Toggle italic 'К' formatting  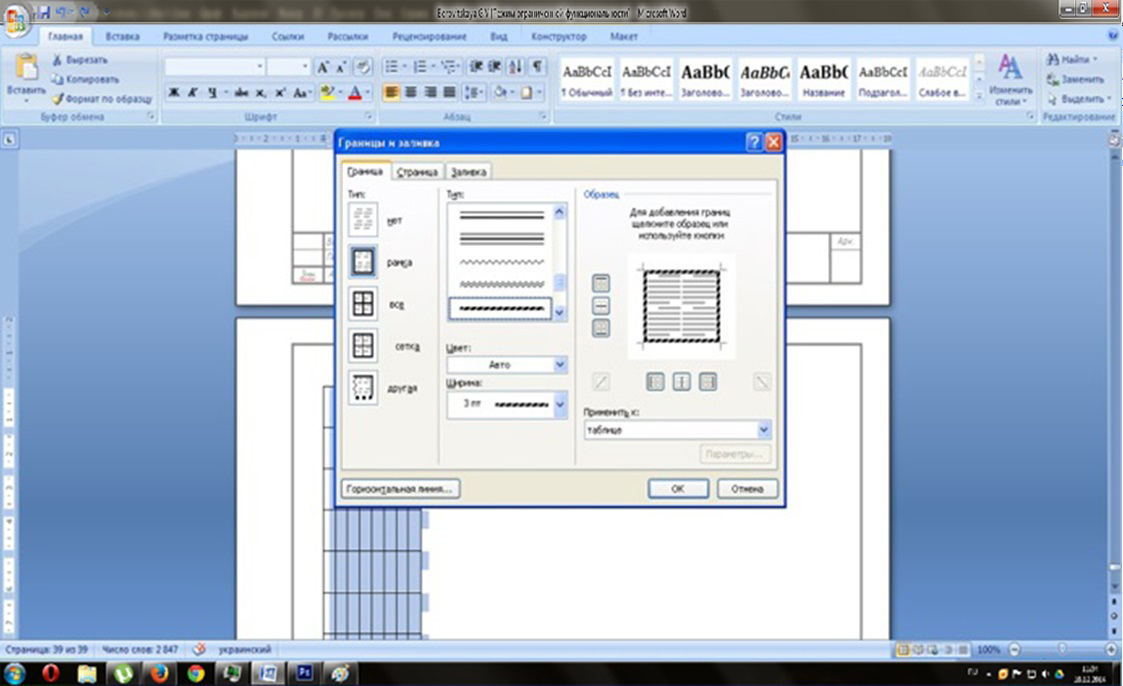pos(193,92)
